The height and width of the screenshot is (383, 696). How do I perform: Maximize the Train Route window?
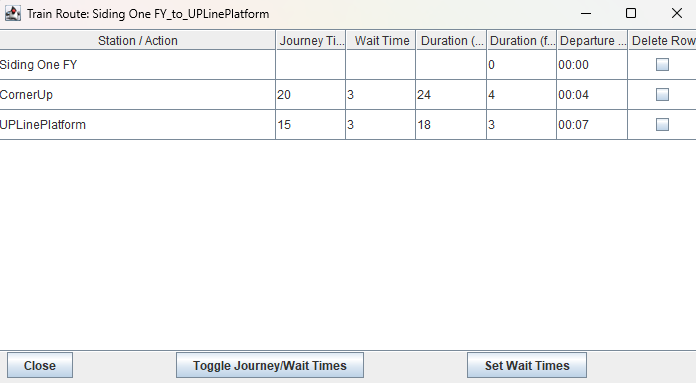[x=631, y=13]
